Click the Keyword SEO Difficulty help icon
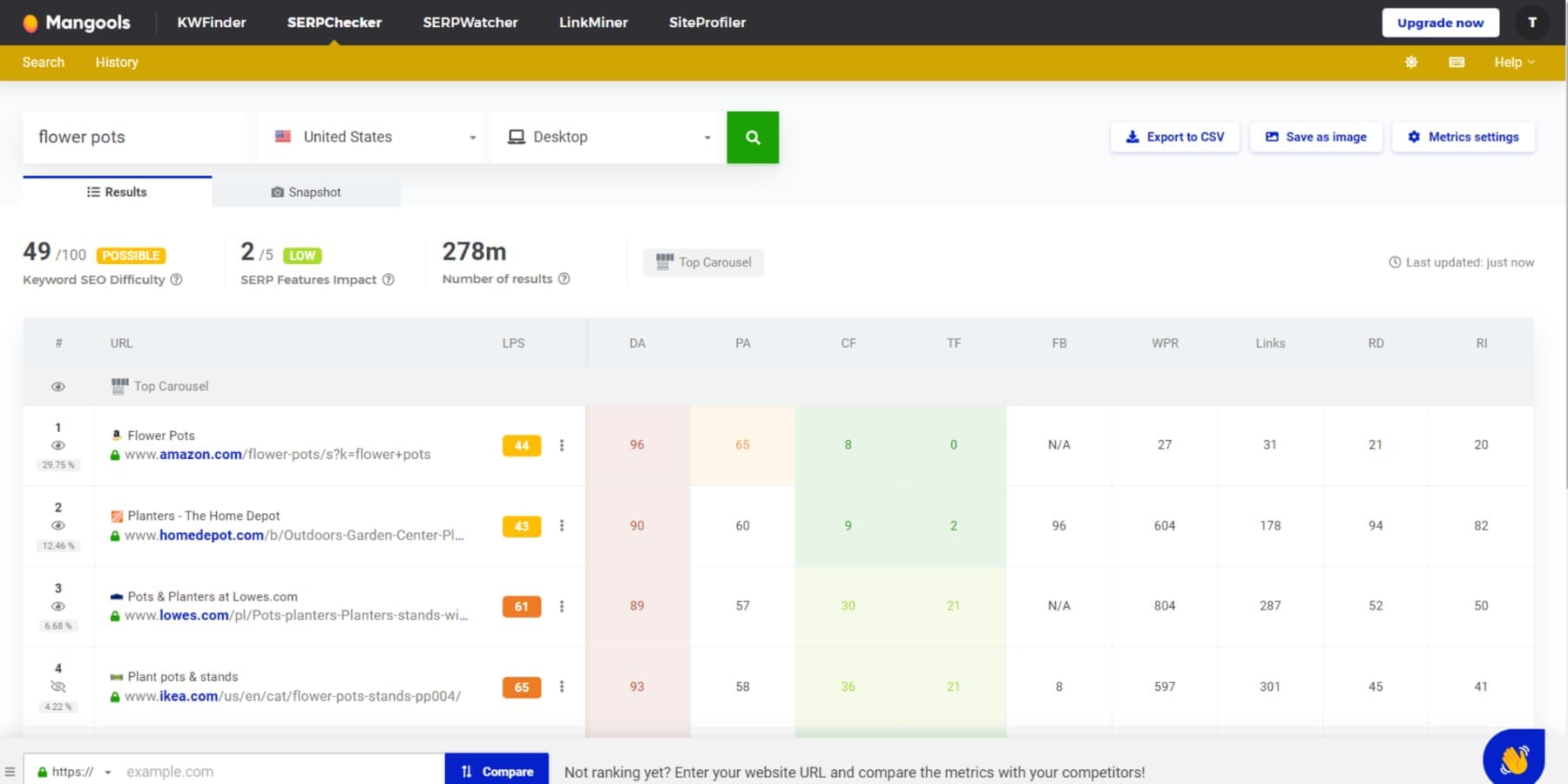The image size is (1568, 784). (x=176, y=280)
